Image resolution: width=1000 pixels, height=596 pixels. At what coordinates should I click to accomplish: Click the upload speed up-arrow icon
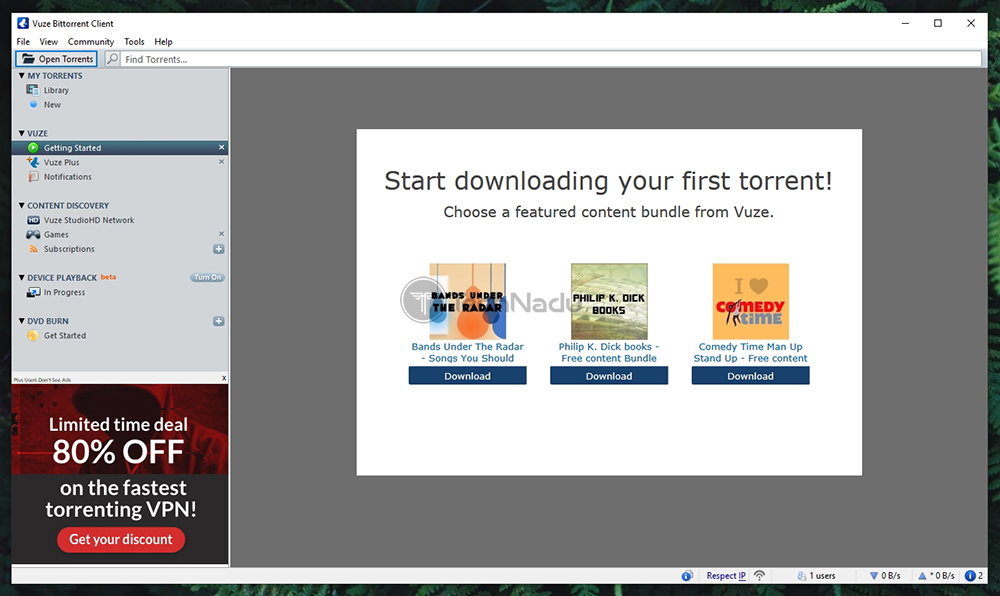click(922, 576)
